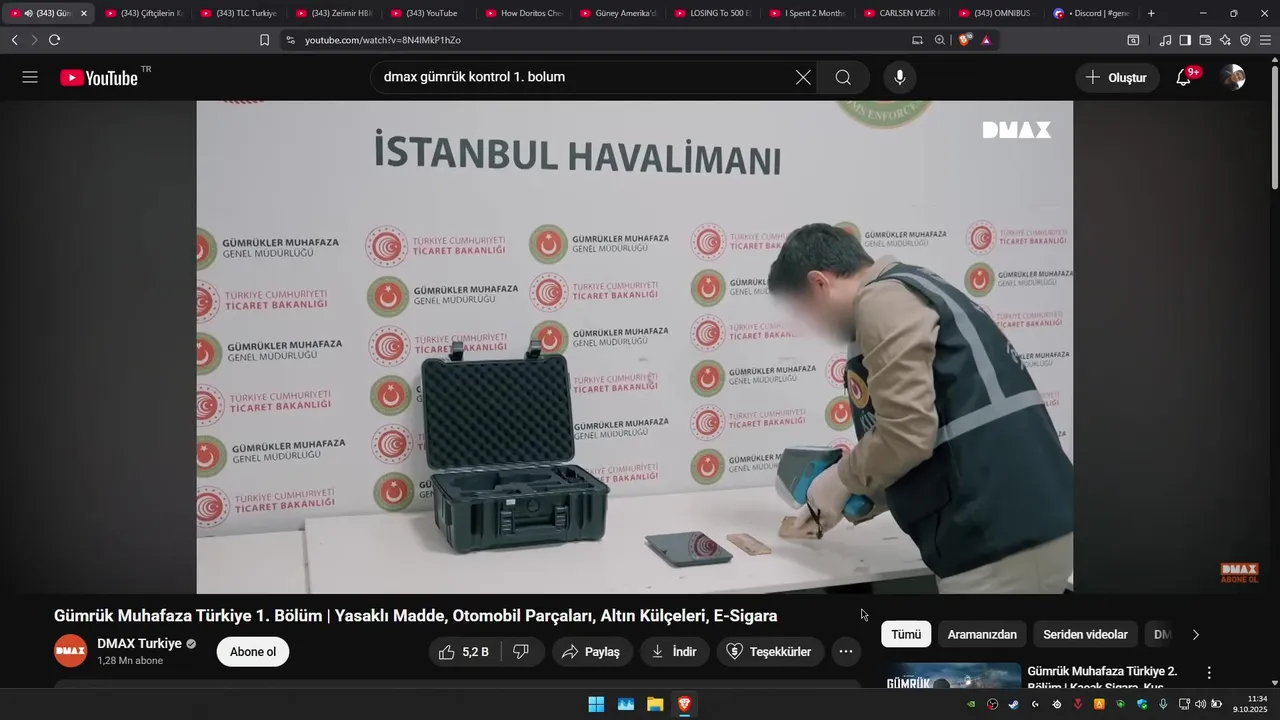Screen dimensions: 1280x720
Task: Open Brave Rewards triangle icon
Action: pyautogui.click(x=986, y=40)
